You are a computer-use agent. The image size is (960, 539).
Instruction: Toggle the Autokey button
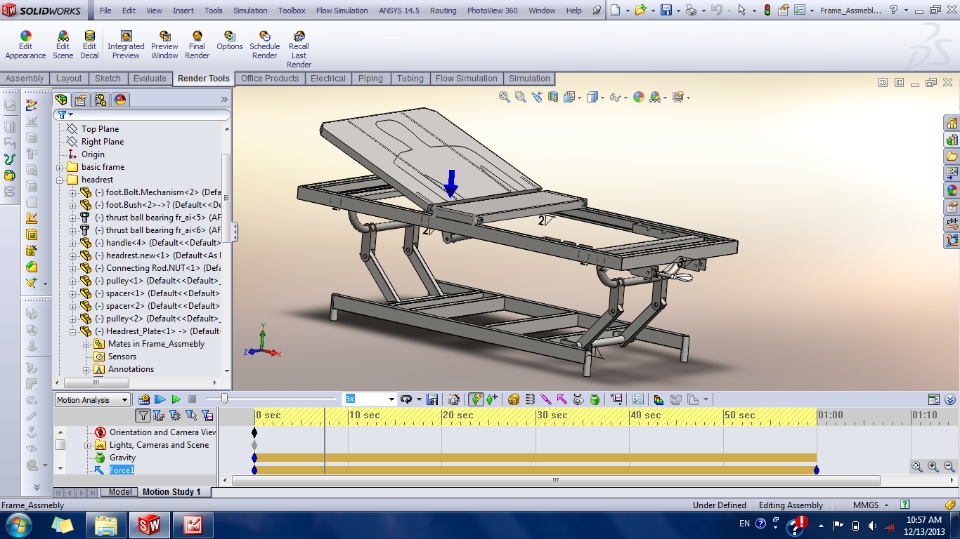476,399
